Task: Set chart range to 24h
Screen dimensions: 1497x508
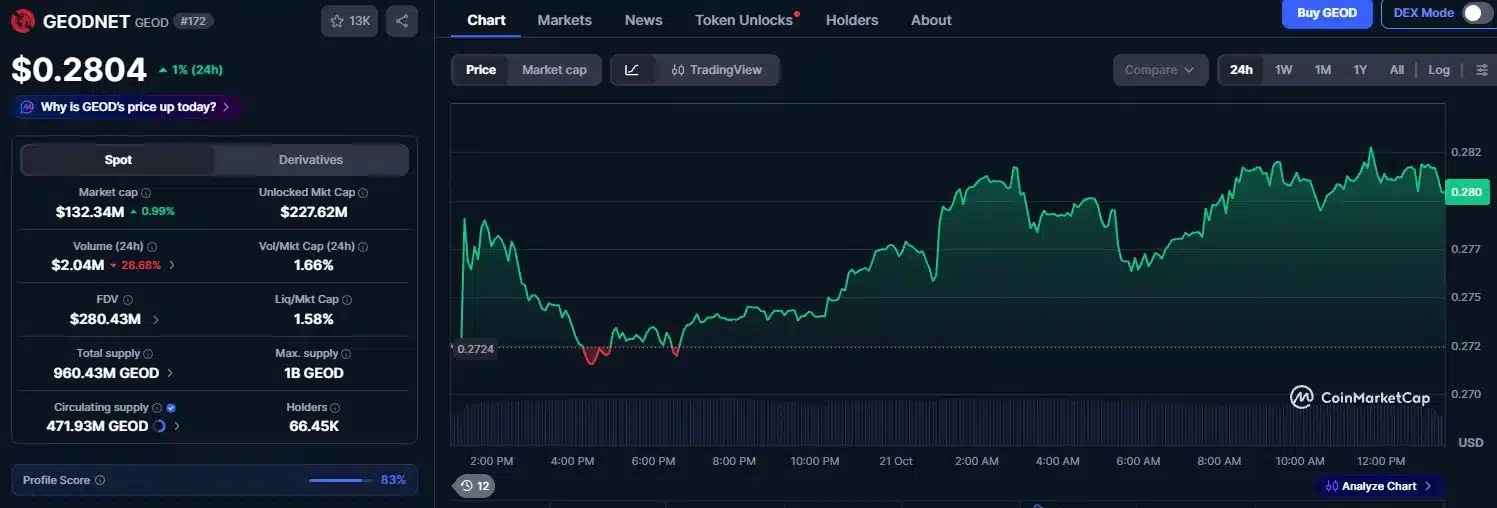Action: coord(1241,70)
